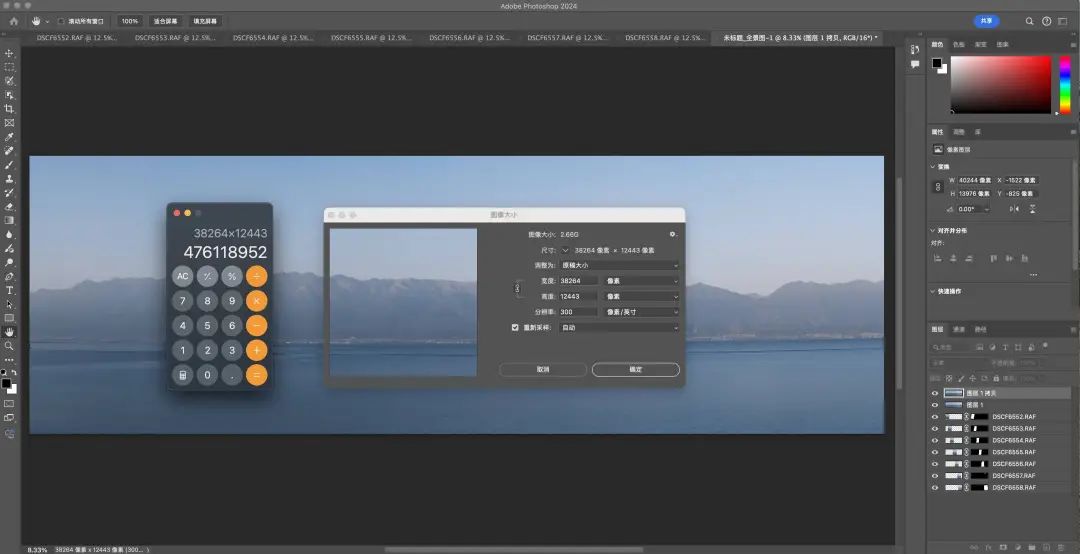
Task: Open the 调整为 preset dropdown
Action: (x=619, y=265)
